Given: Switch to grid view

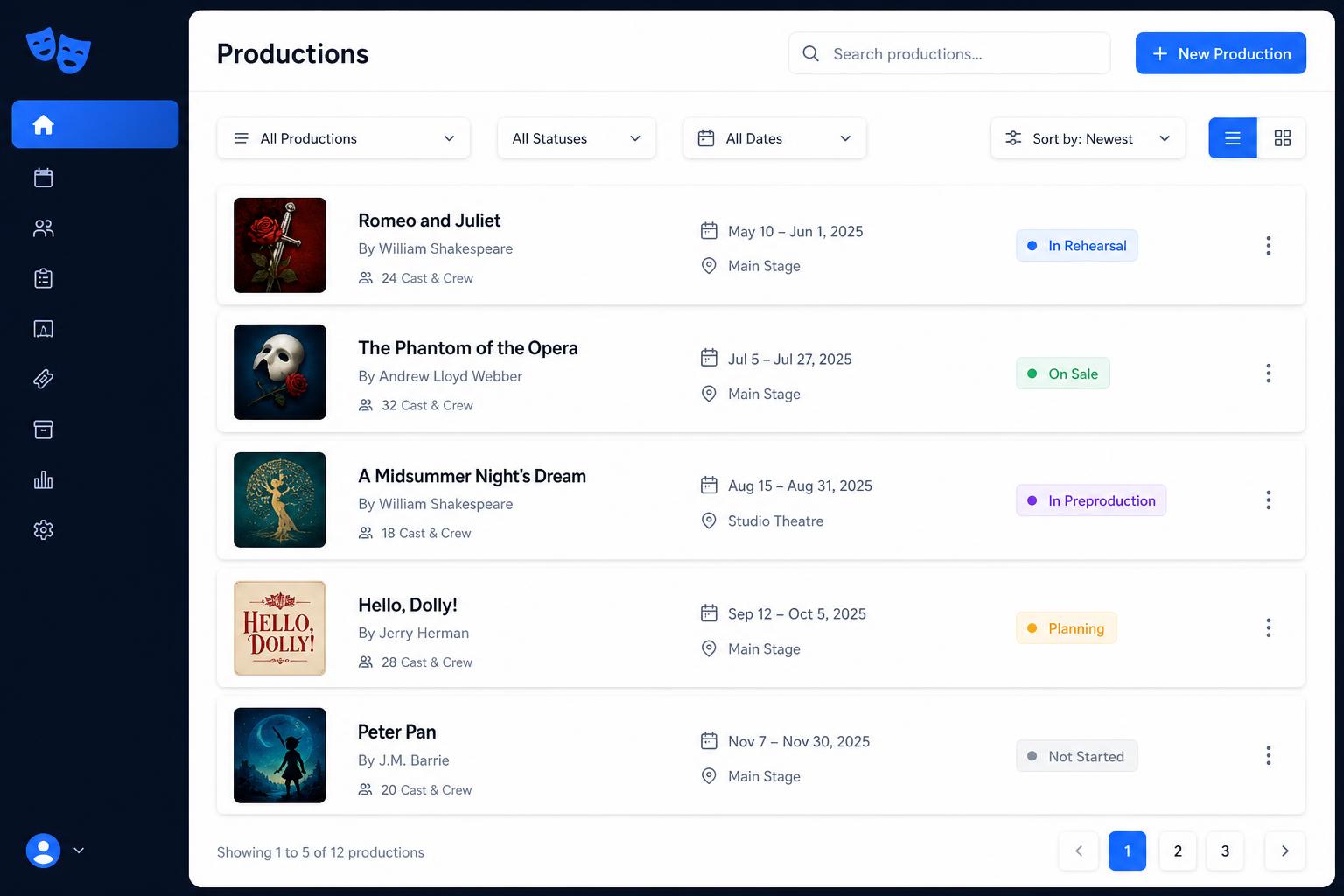Looking at the screenshot, I should (x=1282, y=138).
